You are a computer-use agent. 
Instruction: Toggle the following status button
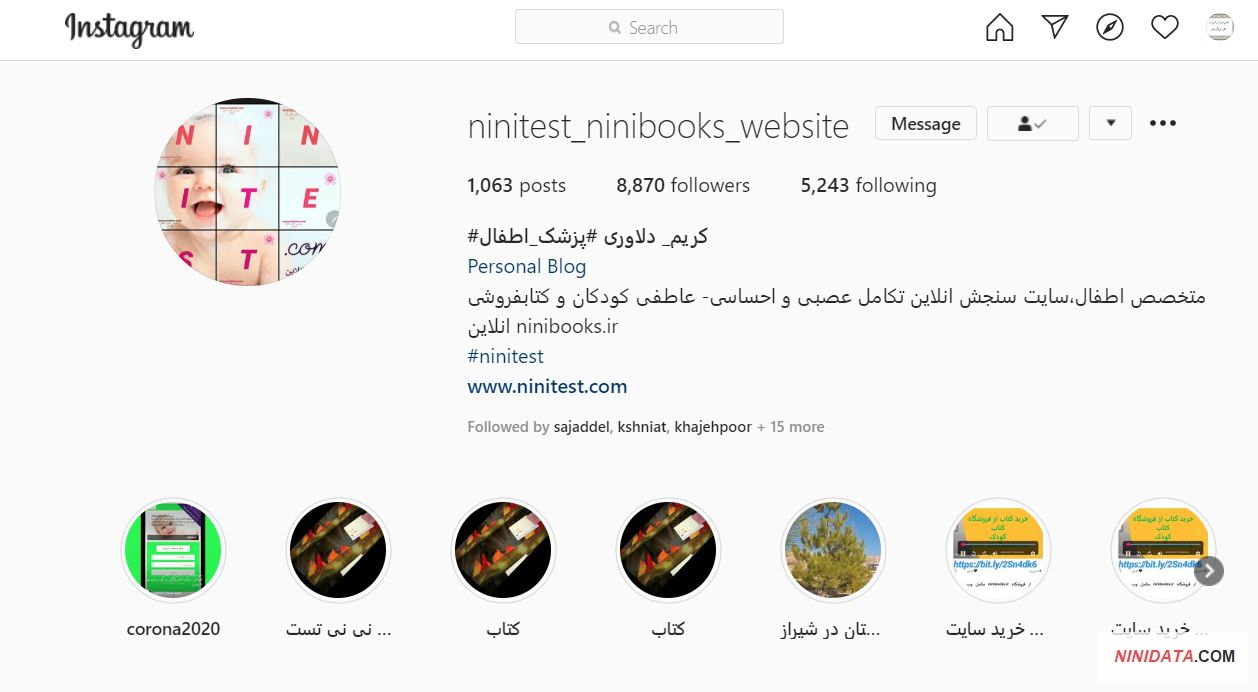[x=1033, y=124]
